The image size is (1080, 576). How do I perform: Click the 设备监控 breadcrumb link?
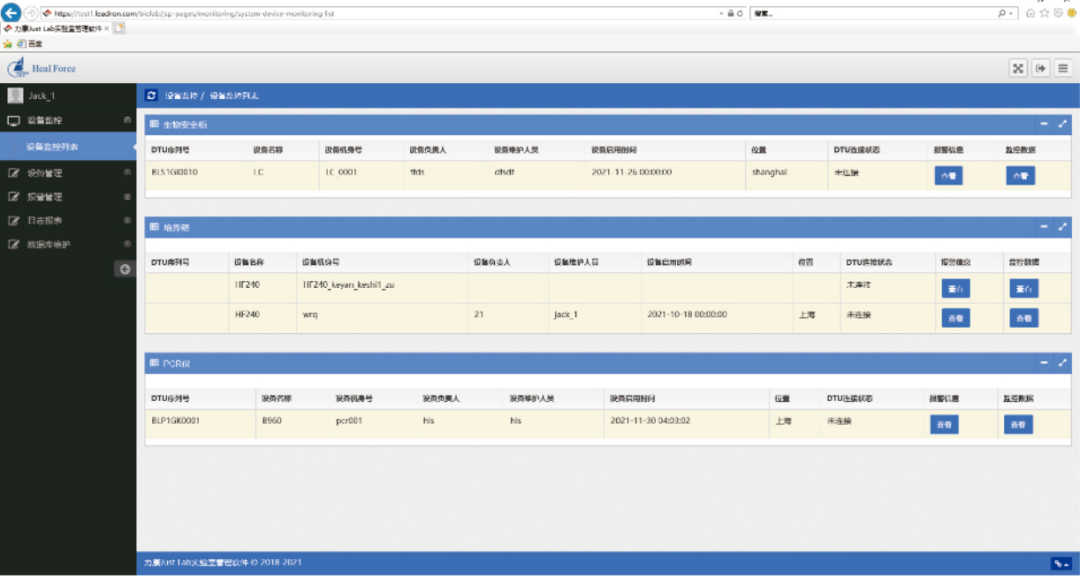pos(181,96)
